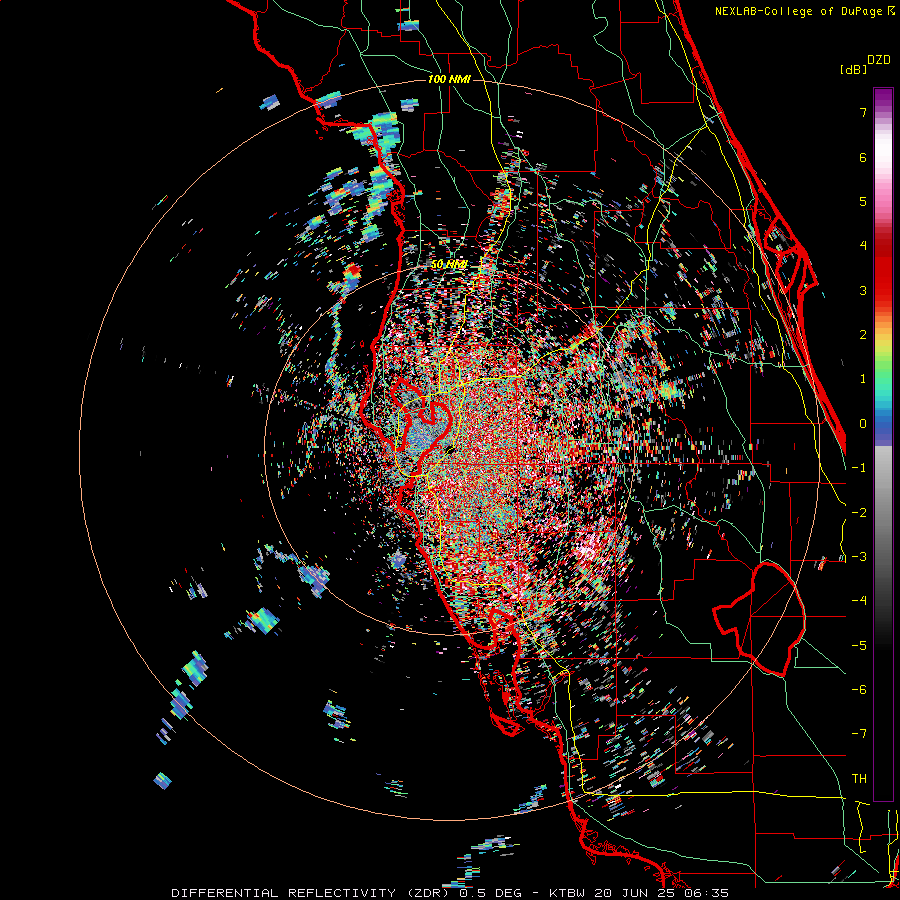
Task: Click the "TH" threshold label on the scale
Action: point(859,779)
